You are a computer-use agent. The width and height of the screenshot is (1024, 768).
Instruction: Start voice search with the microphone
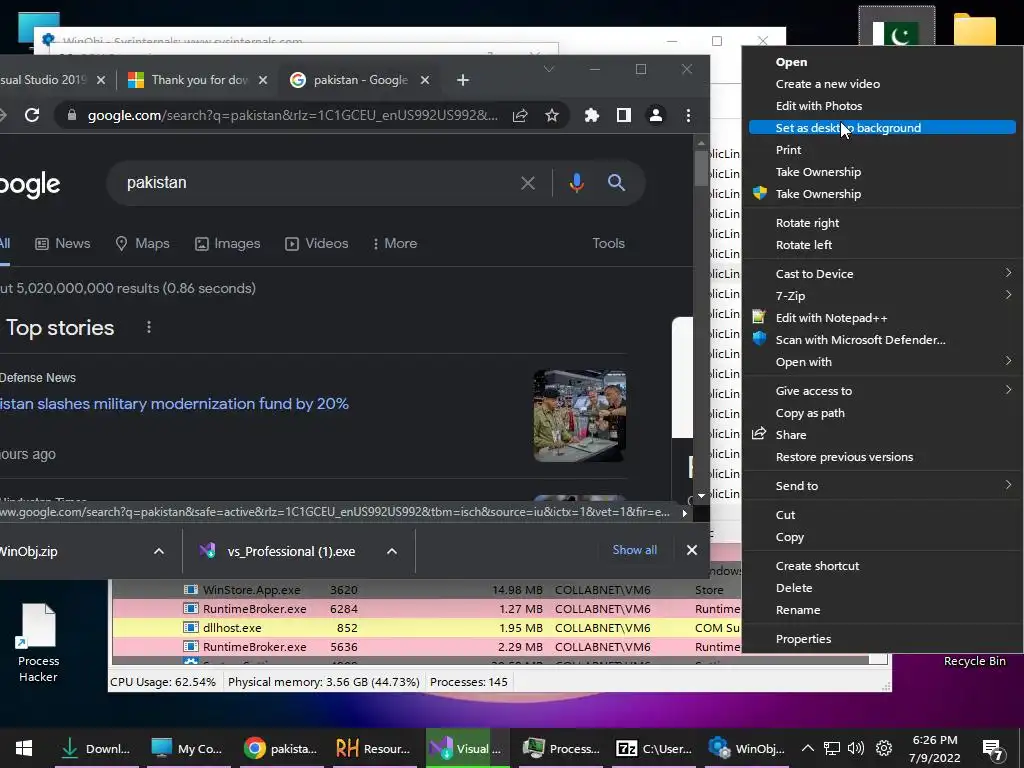pos(576,183)
